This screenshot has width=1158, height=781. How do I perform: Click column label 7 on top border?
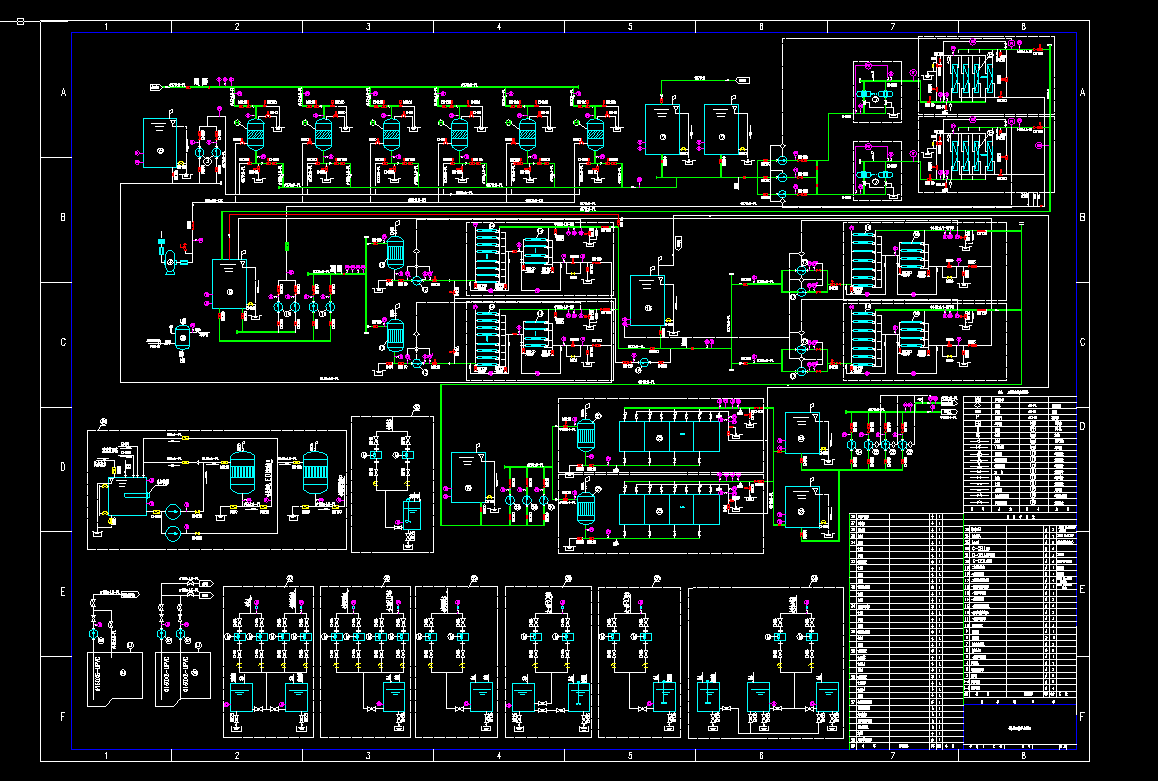click(x=892, y=27)
